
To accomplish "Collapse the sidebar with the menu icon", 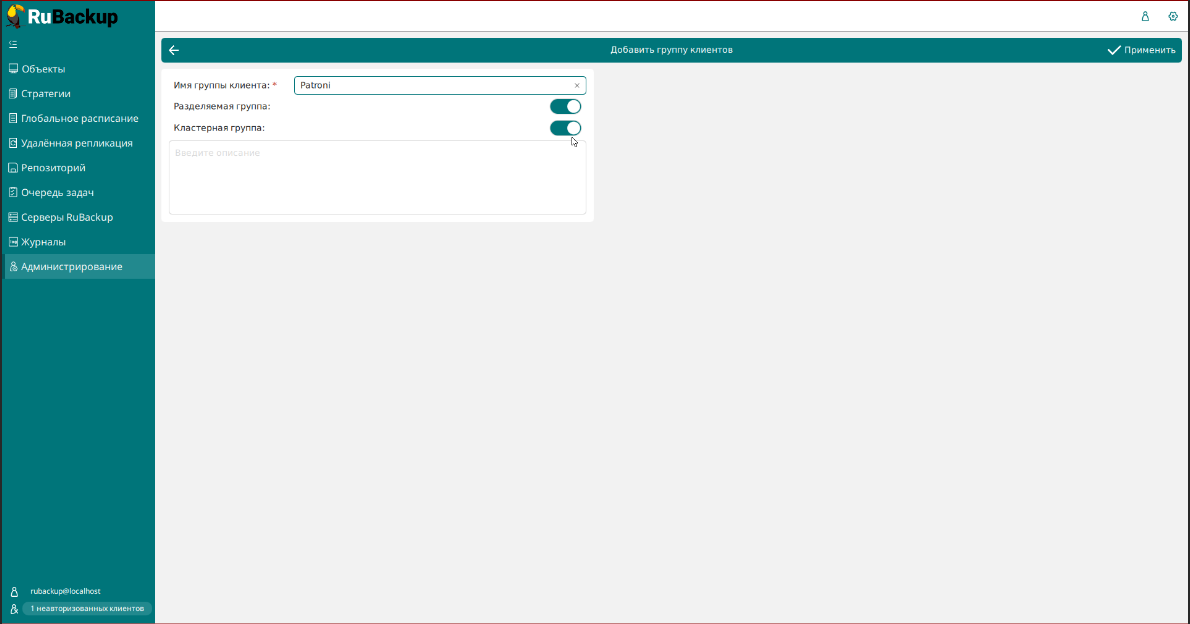I will coord(13,45).
